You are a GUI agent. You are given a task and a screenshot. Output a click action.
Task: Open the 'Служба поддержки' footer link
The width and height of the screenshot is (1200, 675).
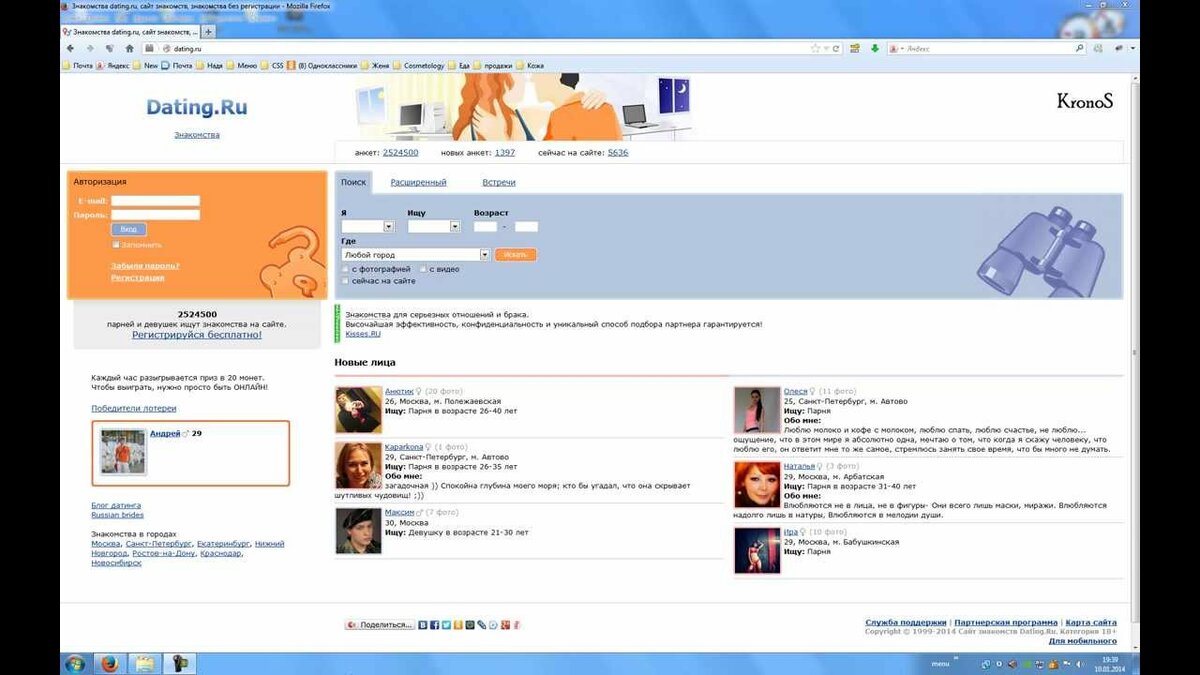tap(906, 622)
